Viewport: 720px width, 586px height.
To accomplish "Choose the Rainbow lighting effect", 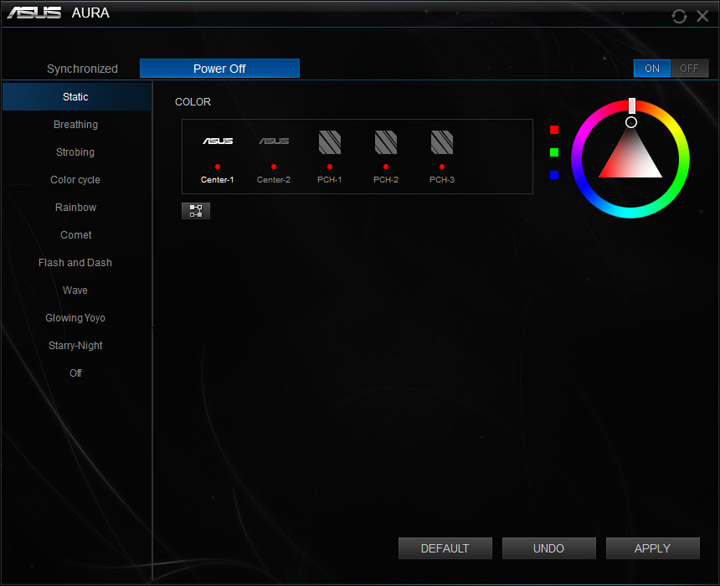I will pyautogui.click(x=76, y=207).
